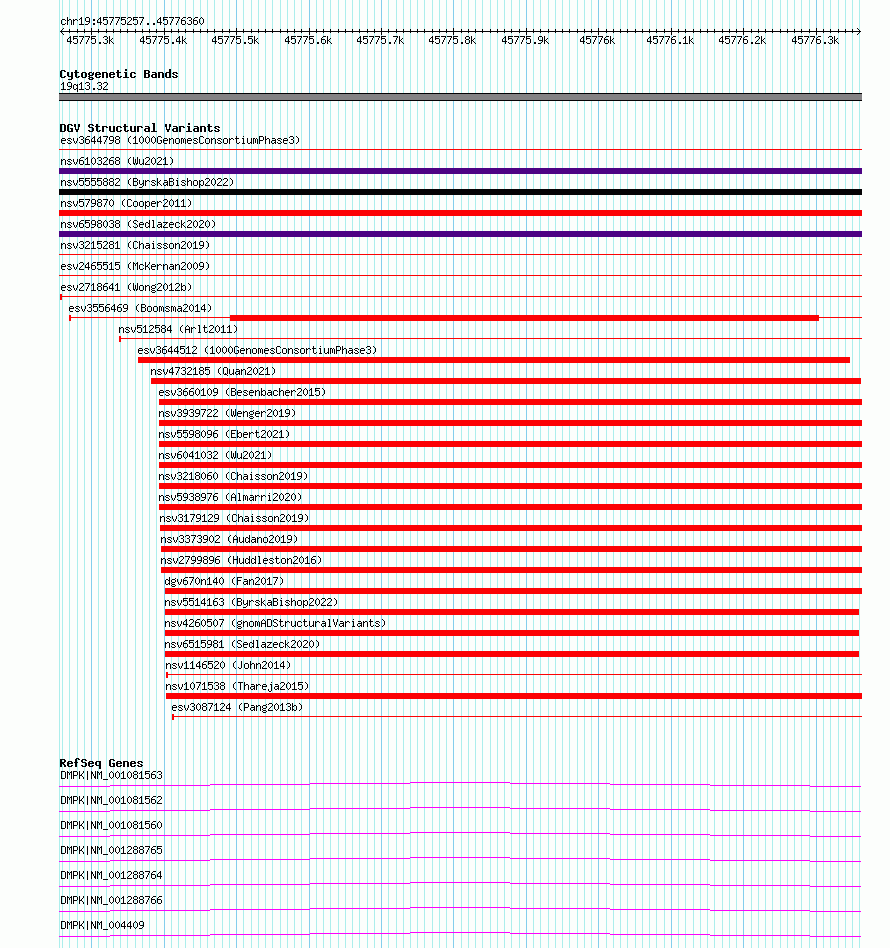Open variant nsv579870 (Cooper2011)
890x948 pixels.
[x=126, y=203]
